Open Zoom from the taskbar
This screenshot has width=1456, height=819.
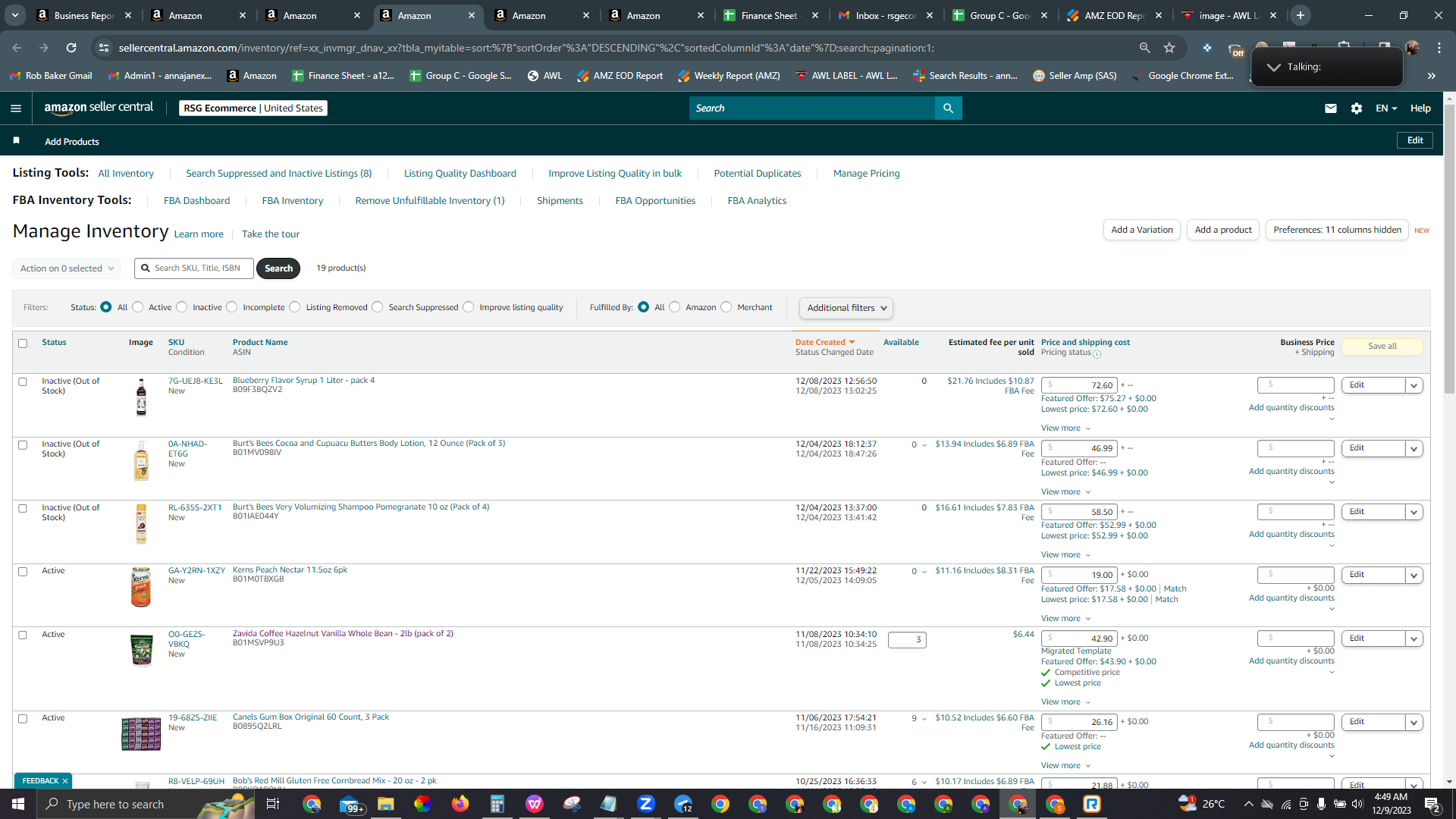pos(646,804)
